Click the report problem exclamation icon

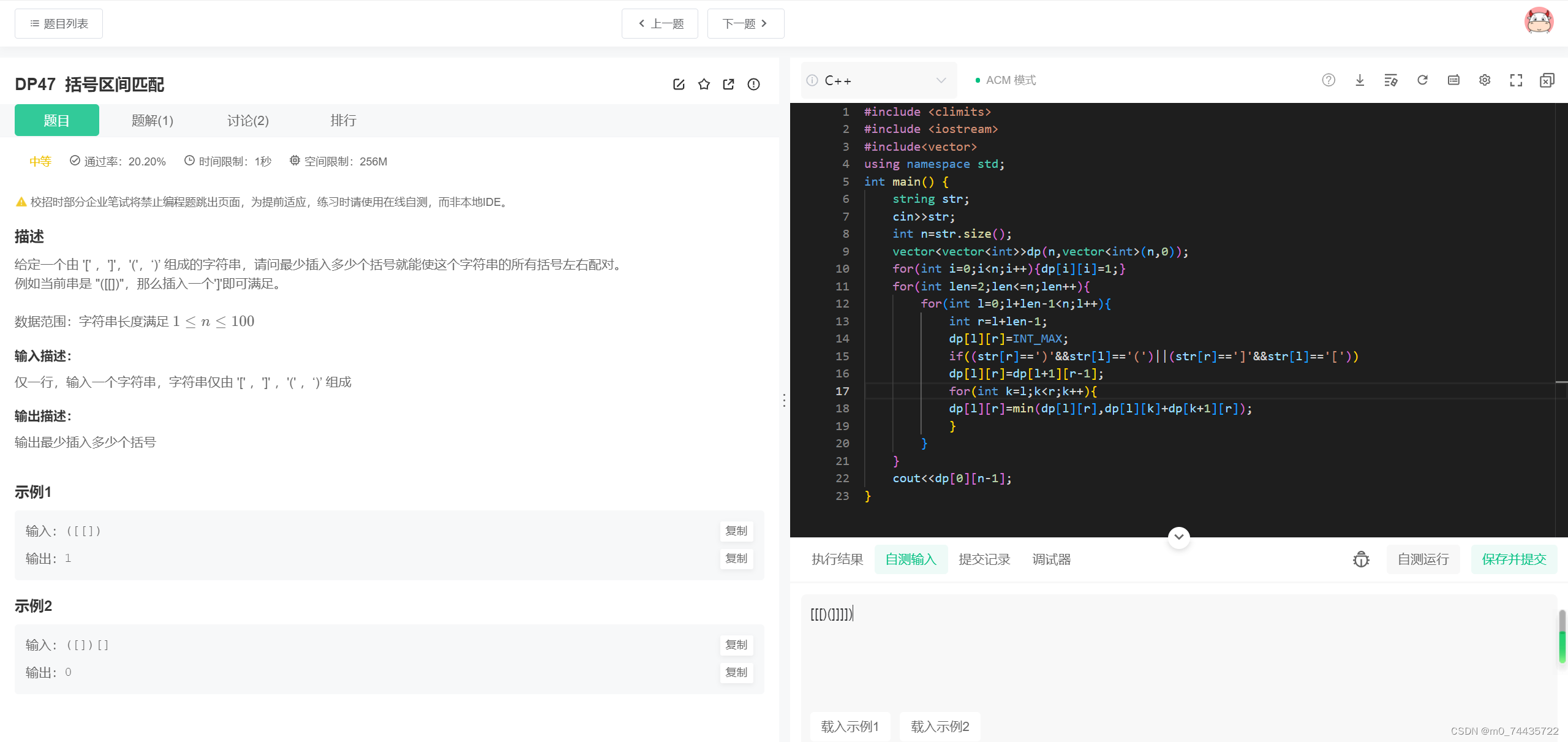tap(753, 85)
